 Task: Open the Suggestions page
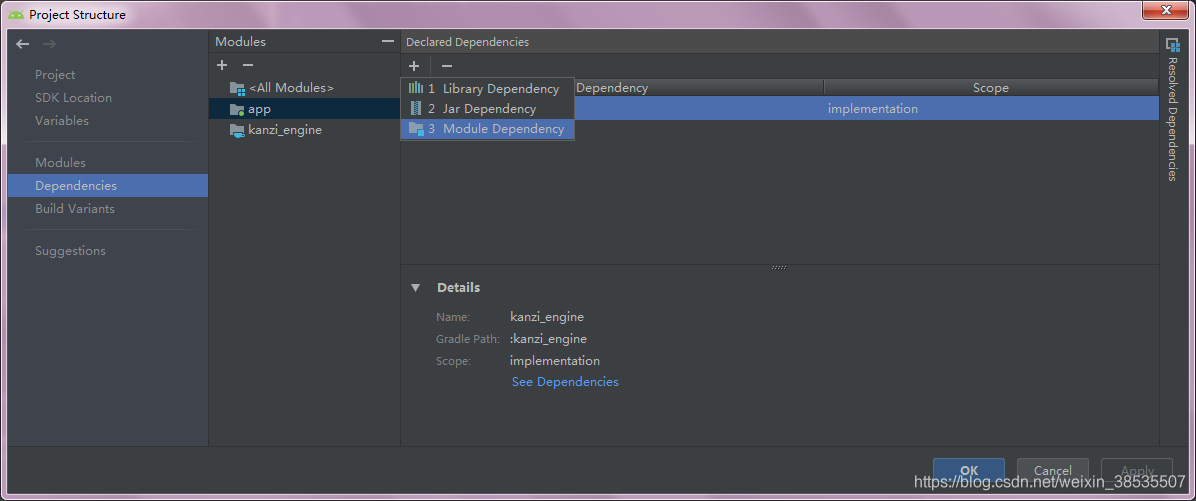tap(70, 251)
